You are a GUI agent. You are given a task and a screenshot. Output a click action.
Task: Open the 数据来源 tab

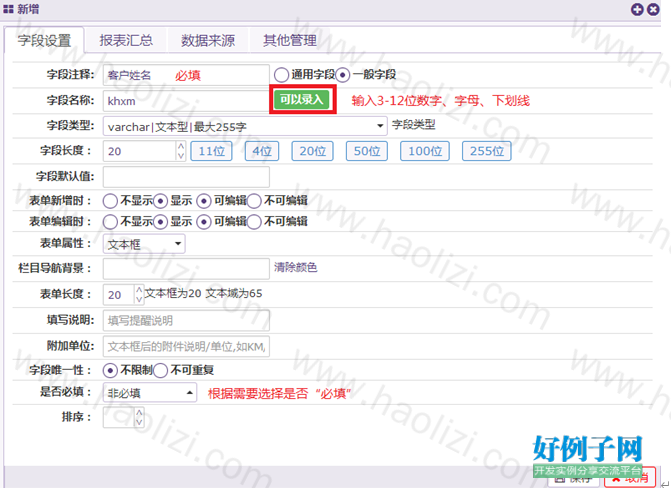point(208,41)
